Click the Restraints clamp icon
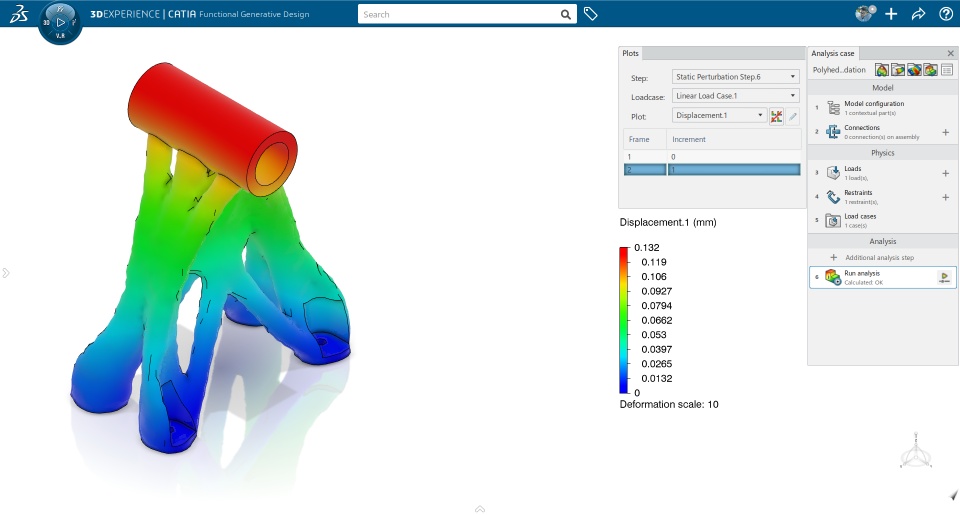This screenshot has width=960, height=515. [x=833, y=197]
